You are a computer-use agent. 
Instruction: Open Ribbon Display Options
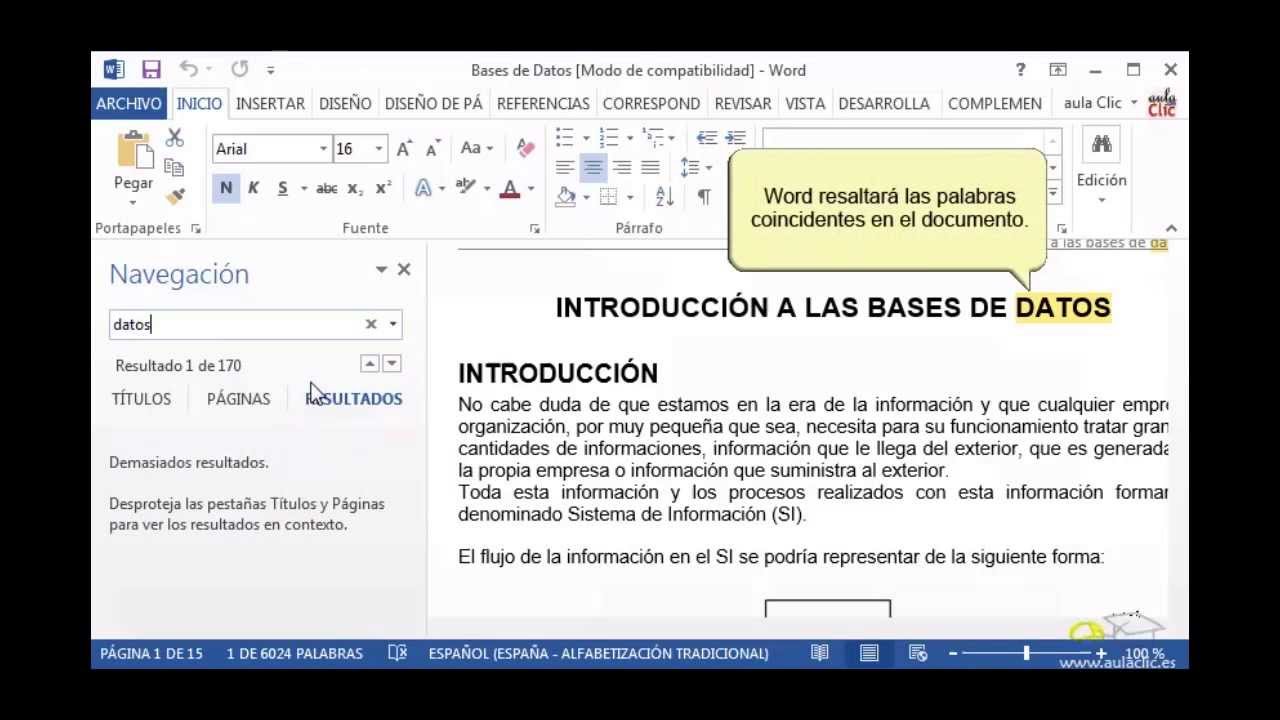pos(1058,70)
